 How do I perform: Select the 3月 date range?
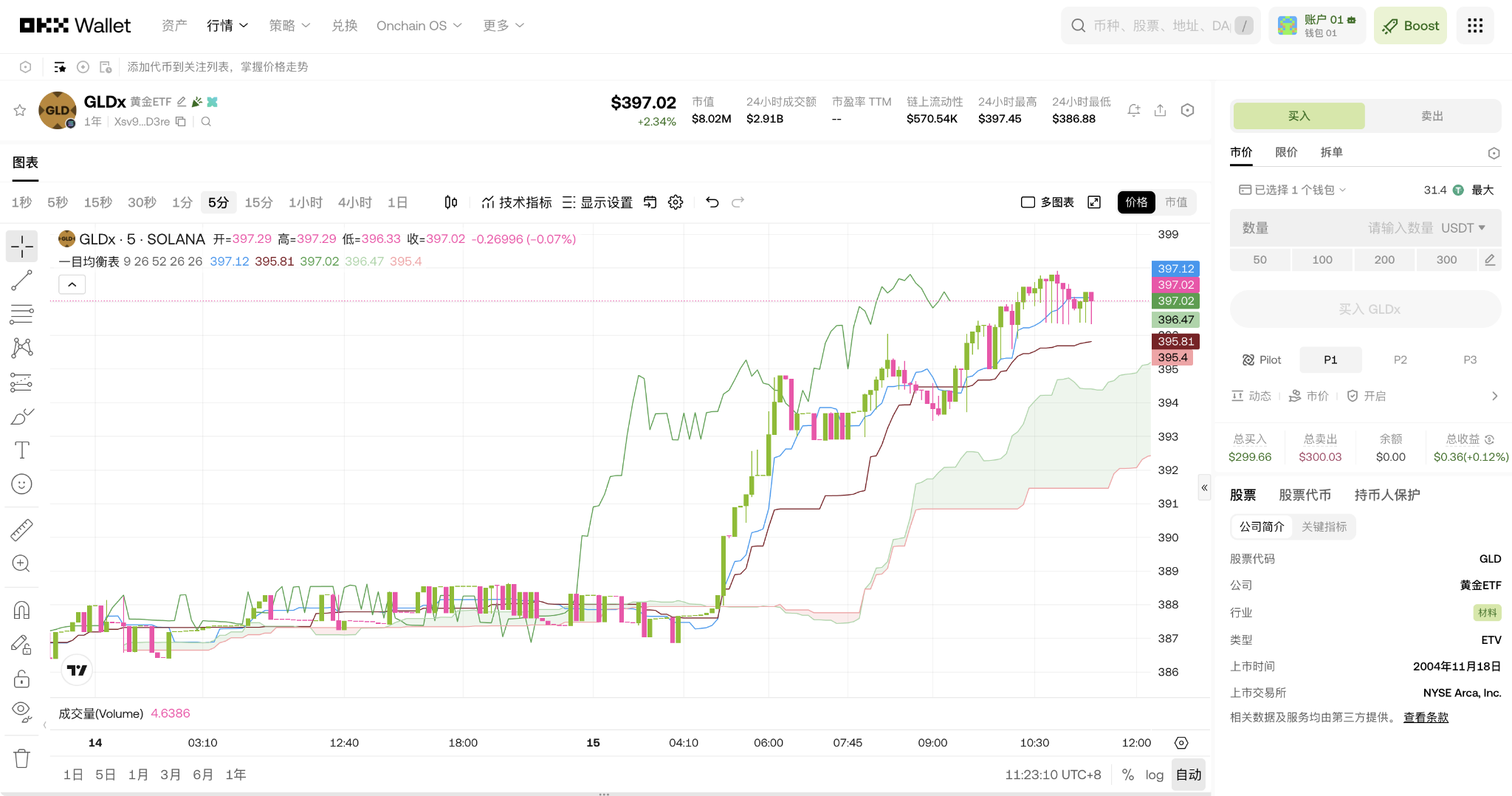170,775
